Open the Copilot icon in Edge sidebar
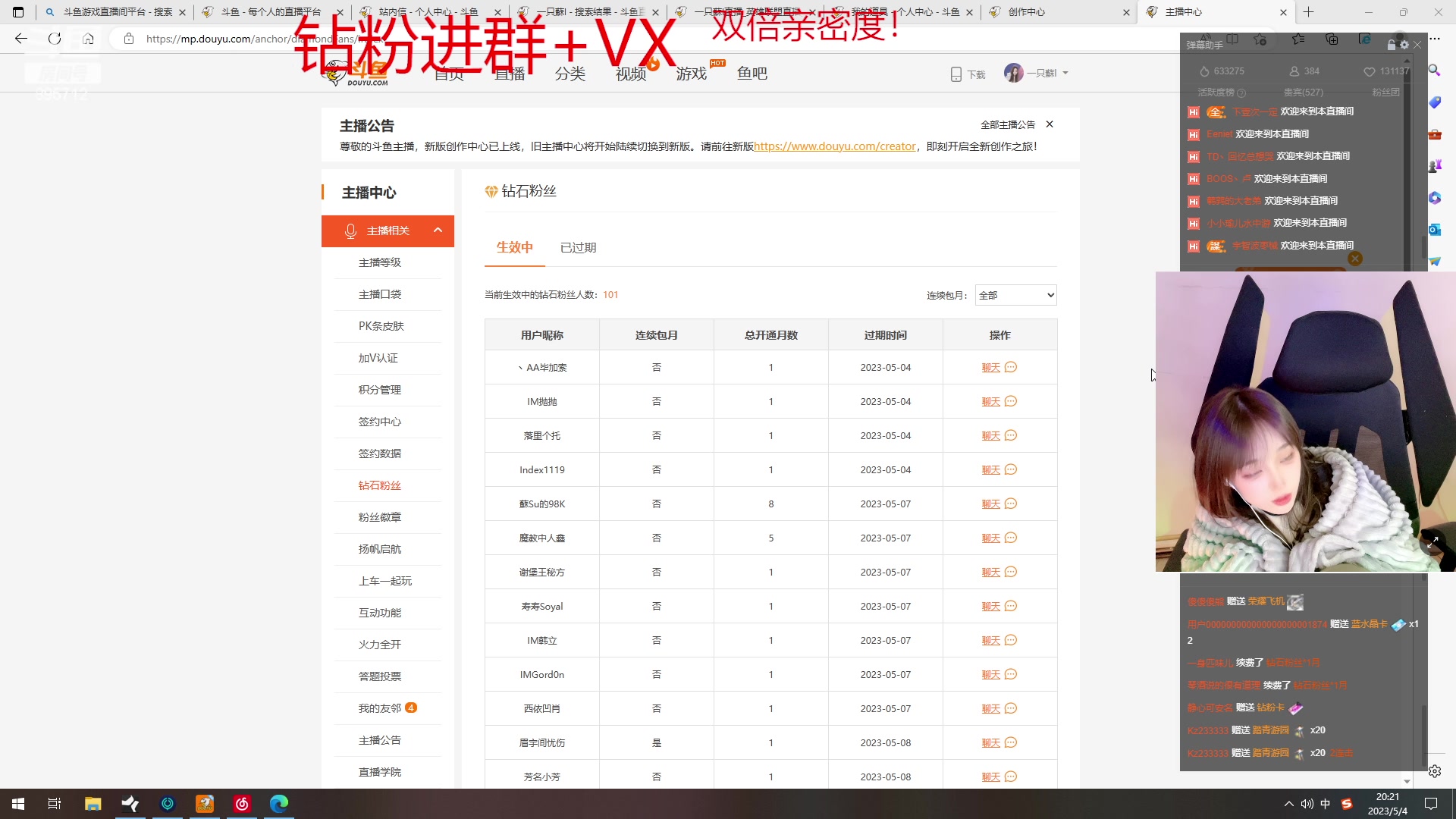Viewport: 1456px width, 819px height. pos(1436,199)
